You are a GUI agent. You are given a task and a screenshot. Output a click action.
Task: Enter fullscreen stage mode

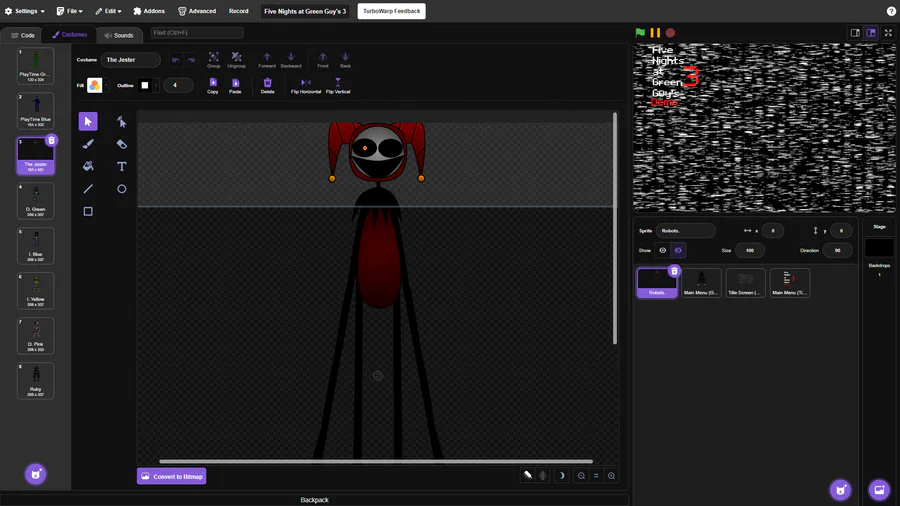point(889,33)
